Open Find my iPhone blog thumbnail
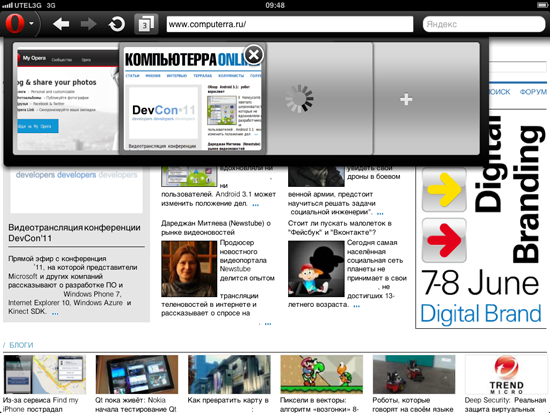This screenshot has height=413, width=550. tap(45, 374)
